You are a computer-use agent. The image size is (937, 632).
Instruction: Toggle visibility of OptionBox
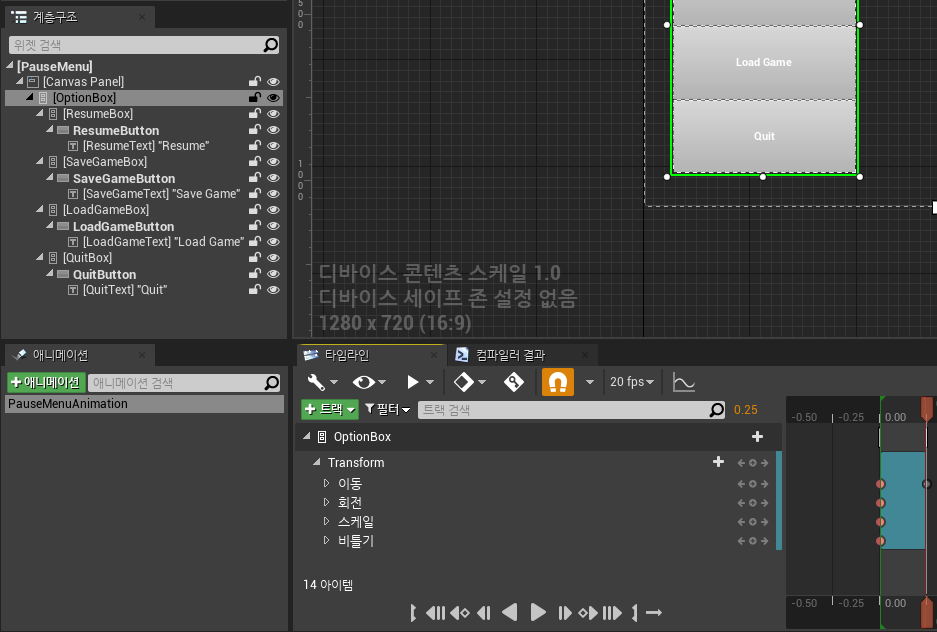(273, 97)
